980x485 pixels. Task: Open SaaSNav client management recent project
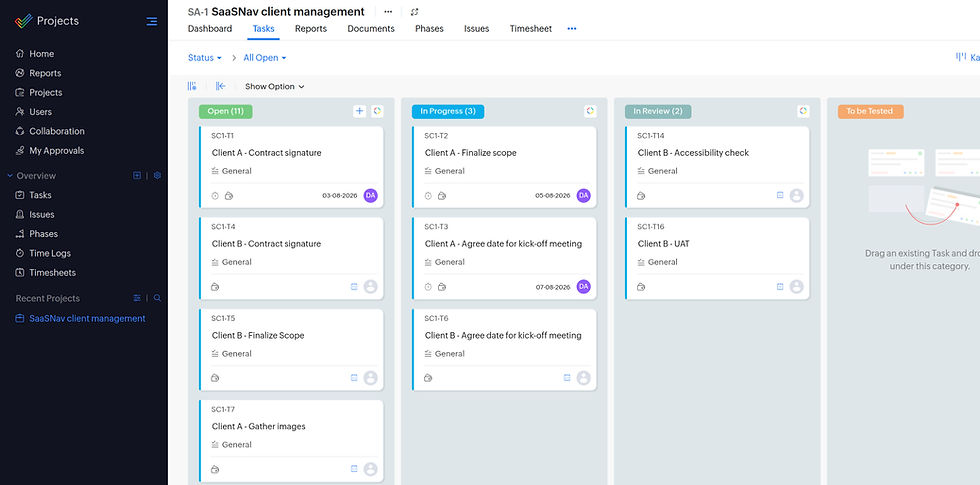[x=87, y=318]
